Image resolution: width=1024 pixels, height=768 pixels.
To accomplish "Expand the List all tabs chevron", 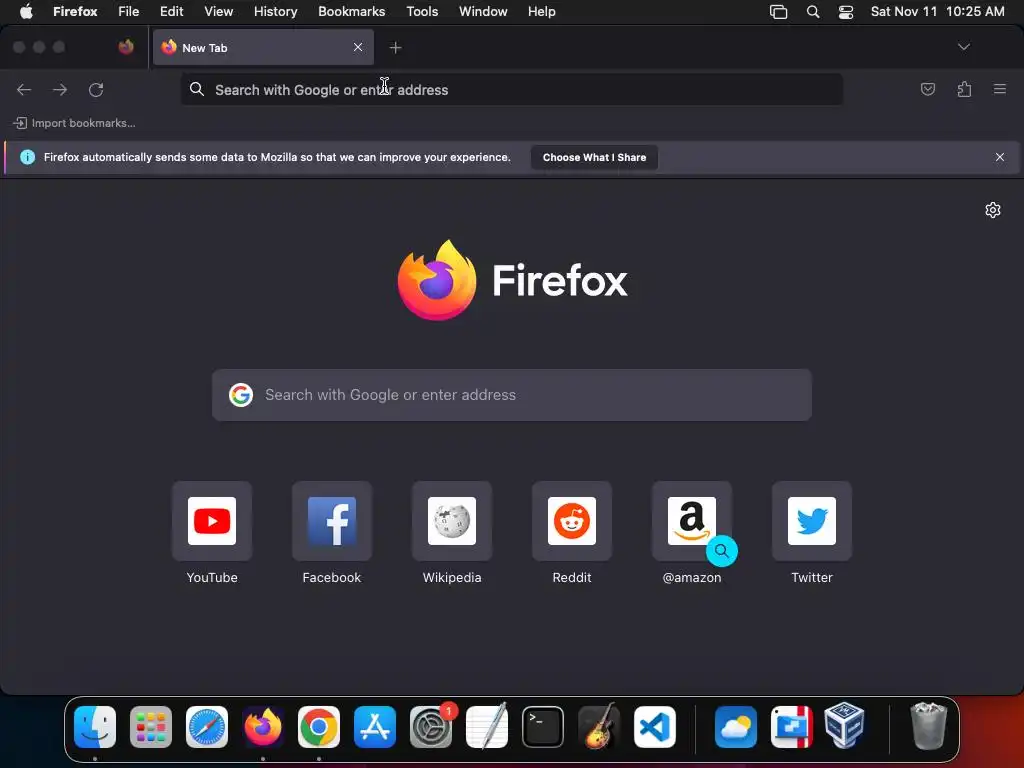I will (963, 47).
